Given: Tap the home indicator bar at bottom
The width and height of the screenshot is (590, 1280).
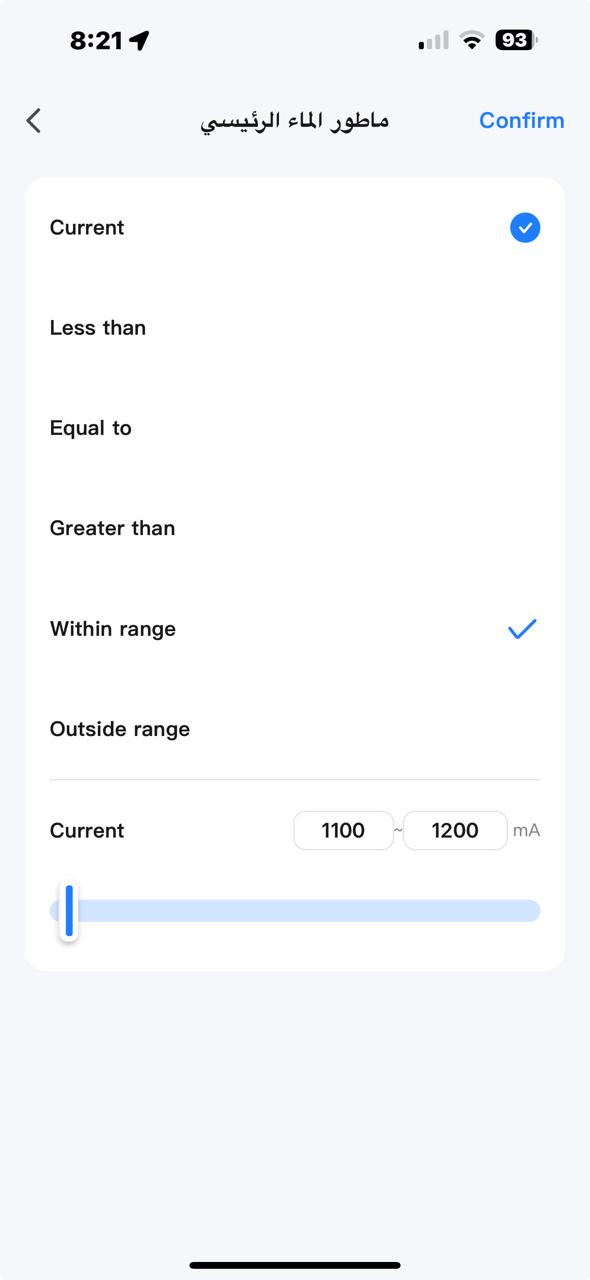Looking at the screenshot, I should point(295,1265).
